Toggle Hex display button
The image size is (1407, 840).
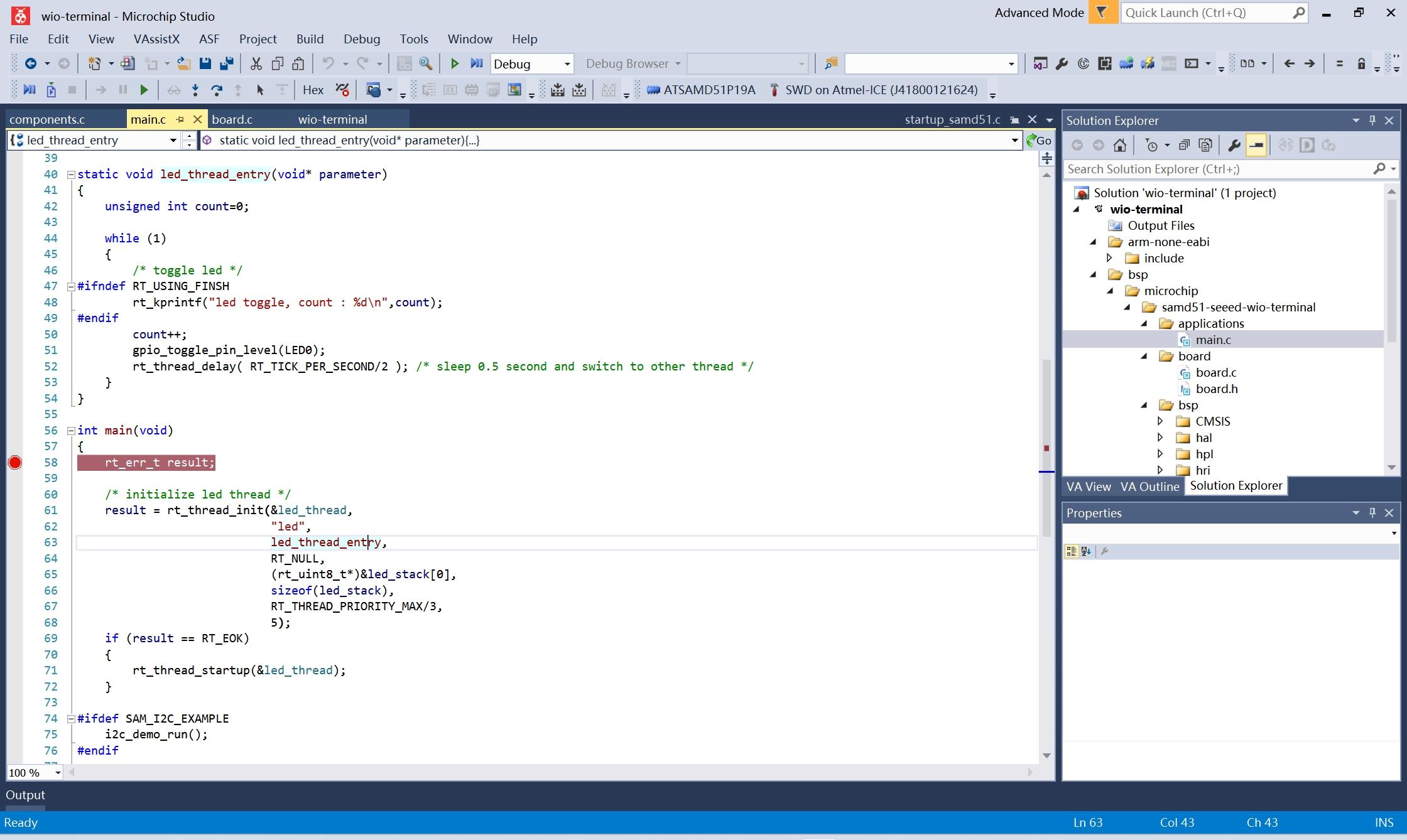[x=313, y=90]
